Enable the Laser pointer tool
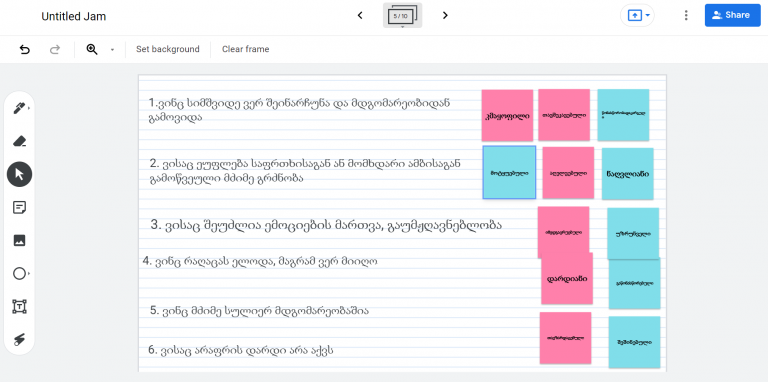 click(19, 339)
